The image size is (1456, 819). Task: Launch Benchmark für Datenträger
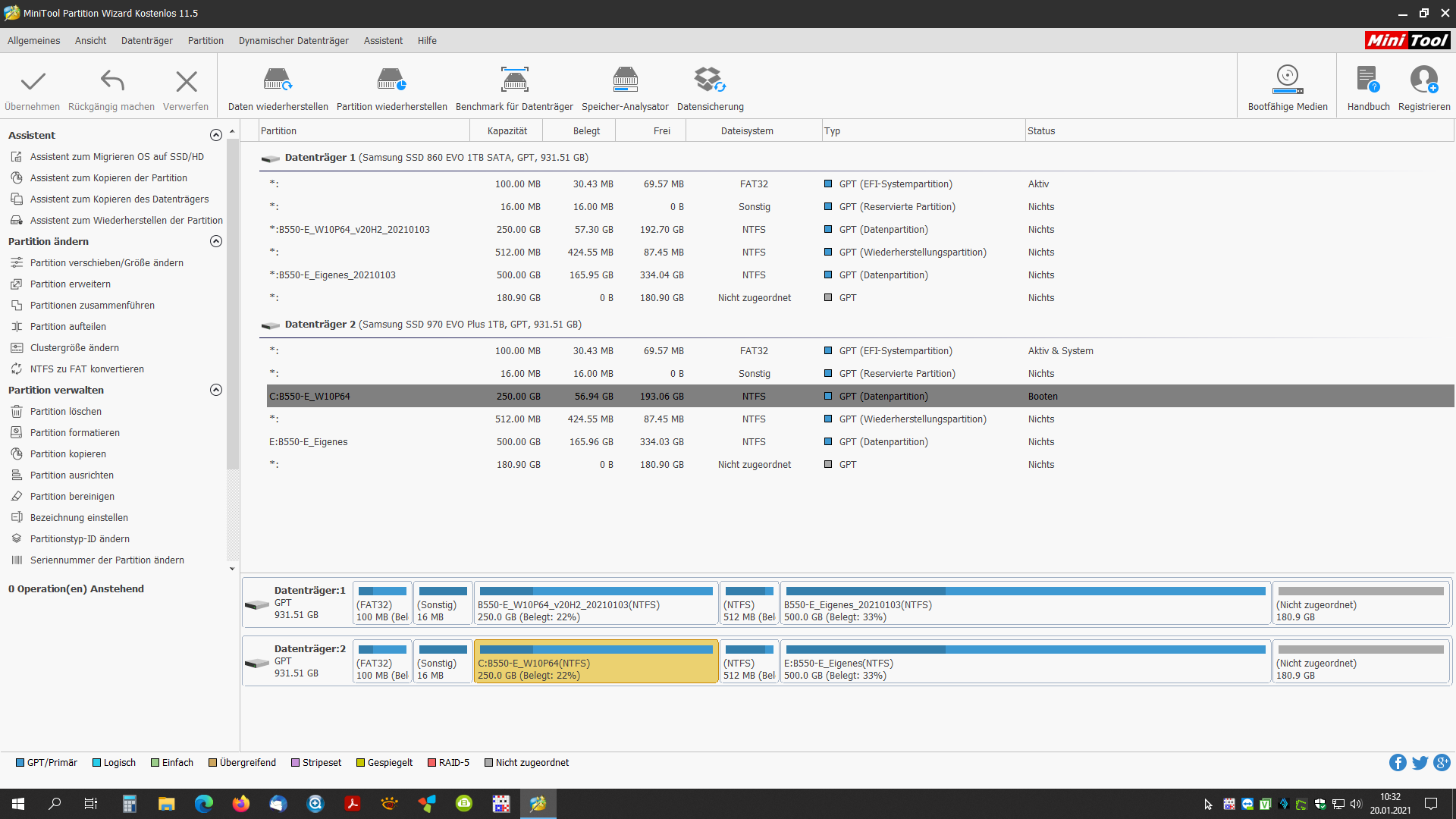coord(514,80)
